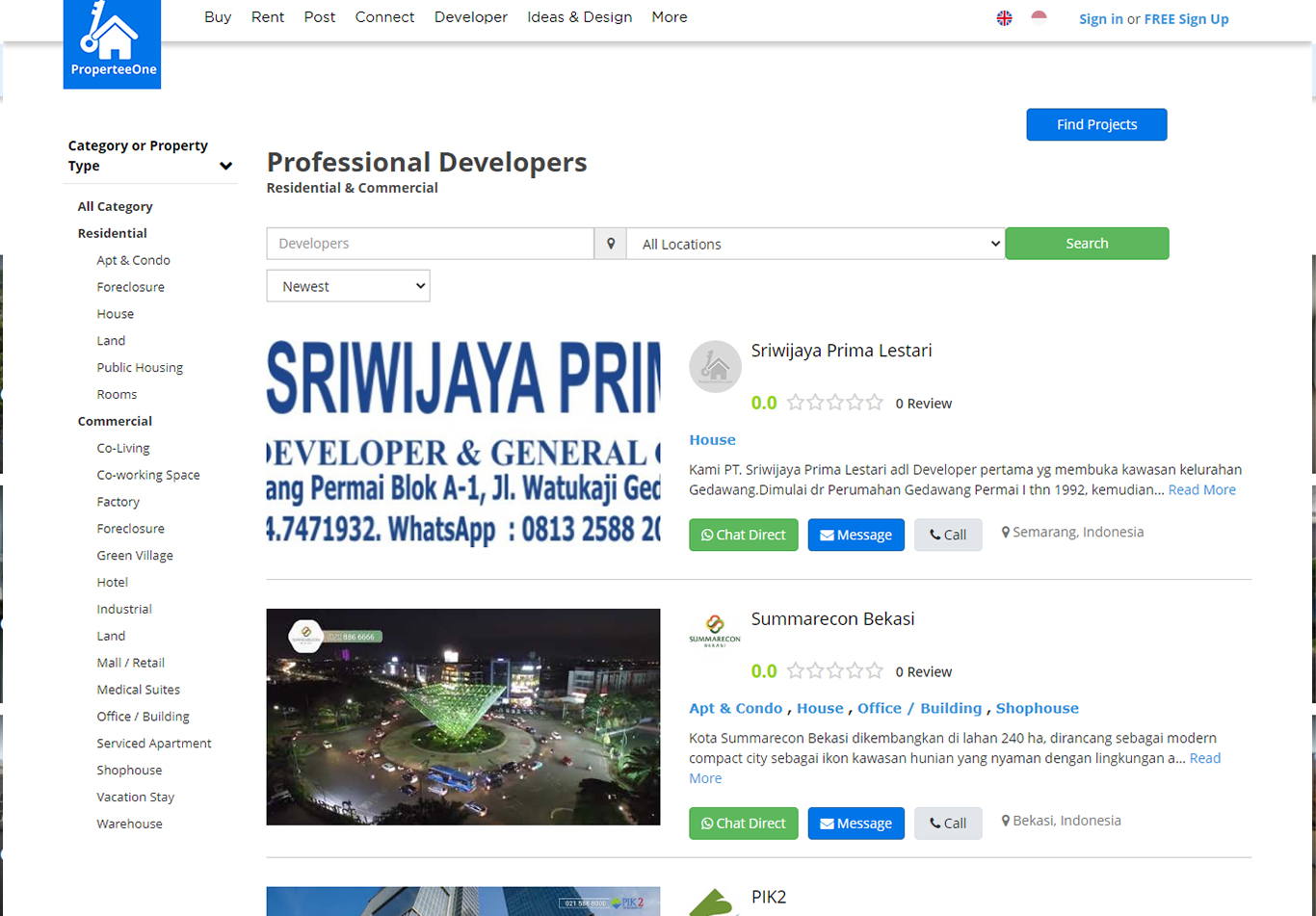Open the Ideas & Design menu

pos(579,17)
